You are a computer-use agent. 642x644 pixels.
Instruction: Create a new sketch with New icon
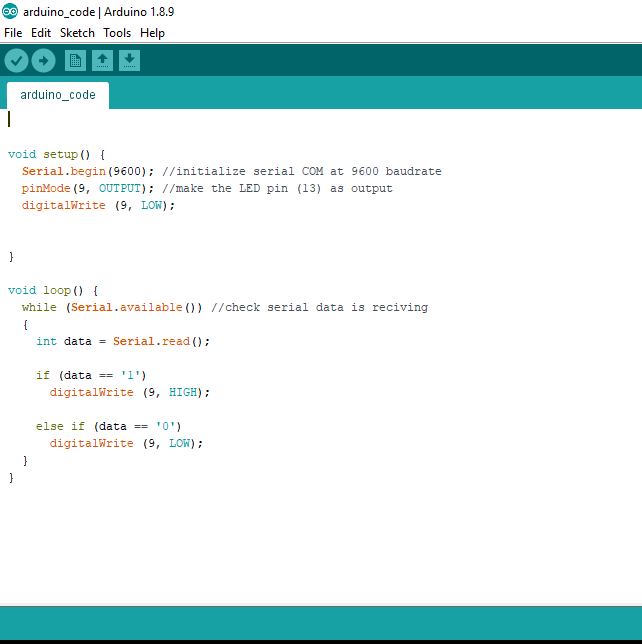(x=75, y=61)
